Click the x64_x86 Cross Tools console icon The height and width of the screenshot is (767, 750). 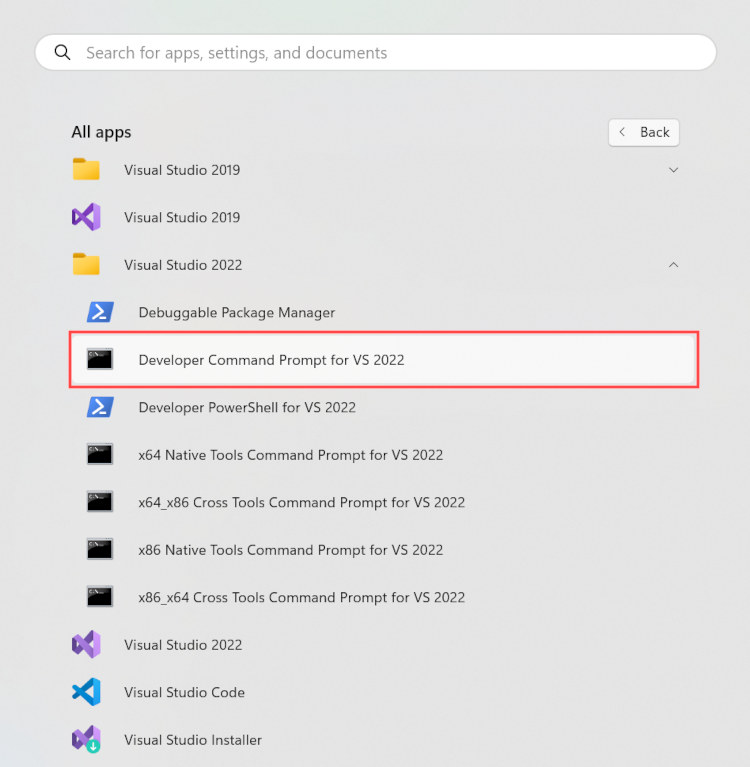(100, 501)
